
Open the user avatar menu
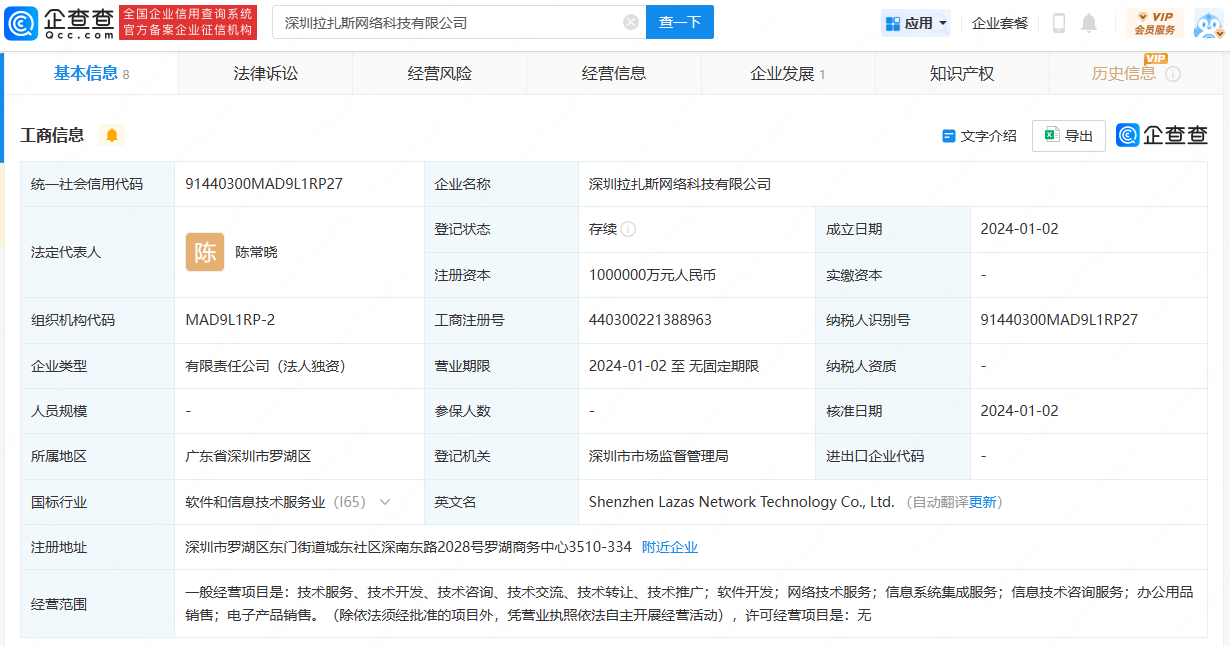[1208, 24]
